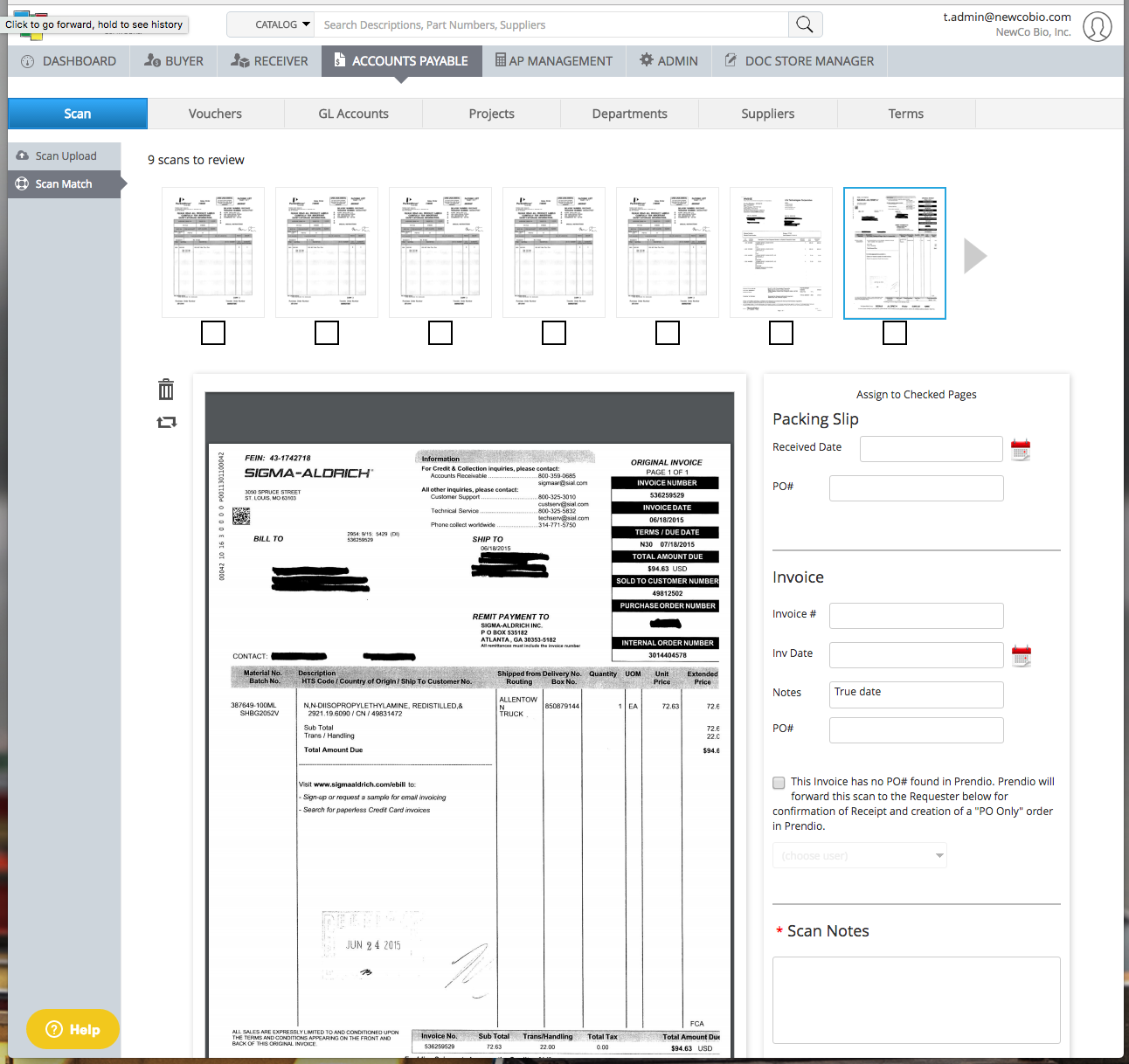Click the search magnifier icon
The image size is (1129, 1064).
coord(805,24)
